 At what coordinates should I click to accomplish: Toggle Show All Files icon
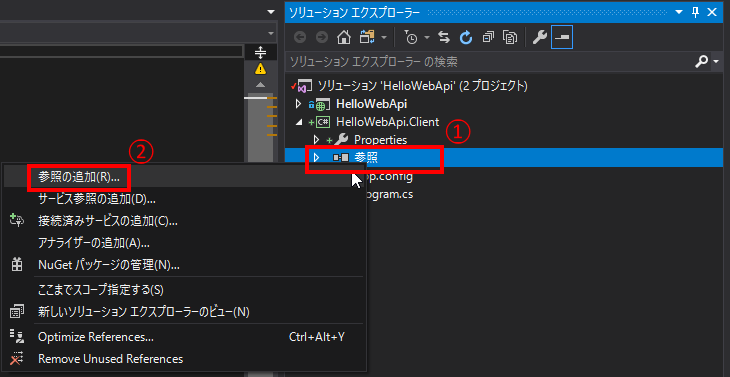pyautogui.click(x=510, y=38)
